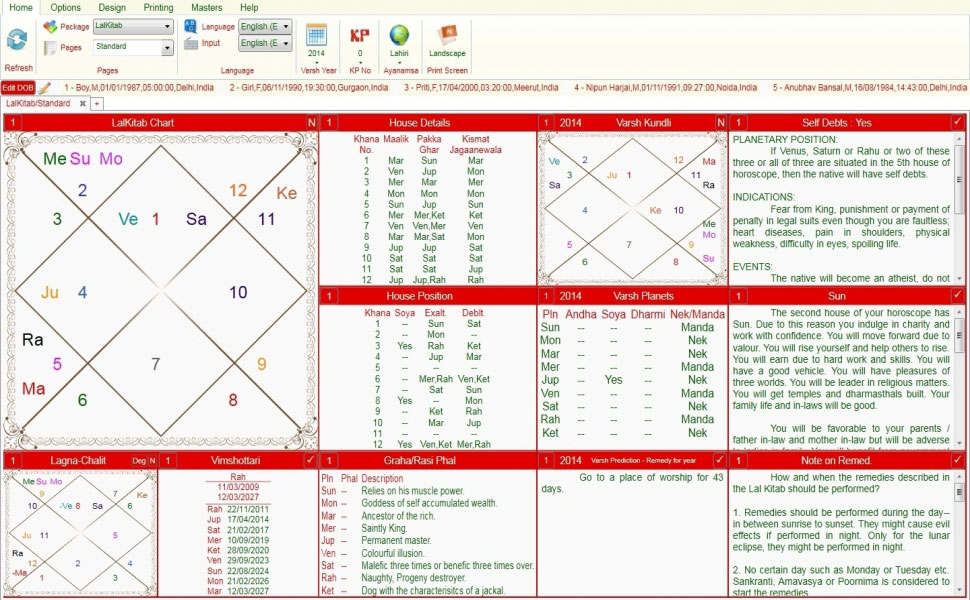Switch to the Home ribbon tab

21,7
